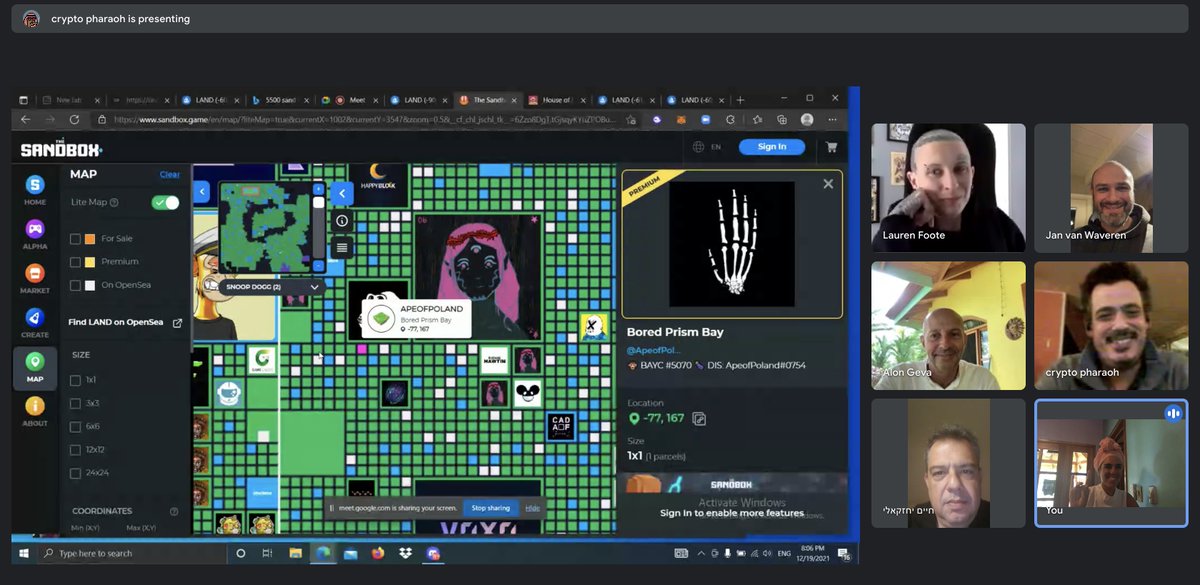The width and height of the screenshot is (1200, 585).
Task: Copy the -77, 167 coordinates
Action: tap(699, 418)
